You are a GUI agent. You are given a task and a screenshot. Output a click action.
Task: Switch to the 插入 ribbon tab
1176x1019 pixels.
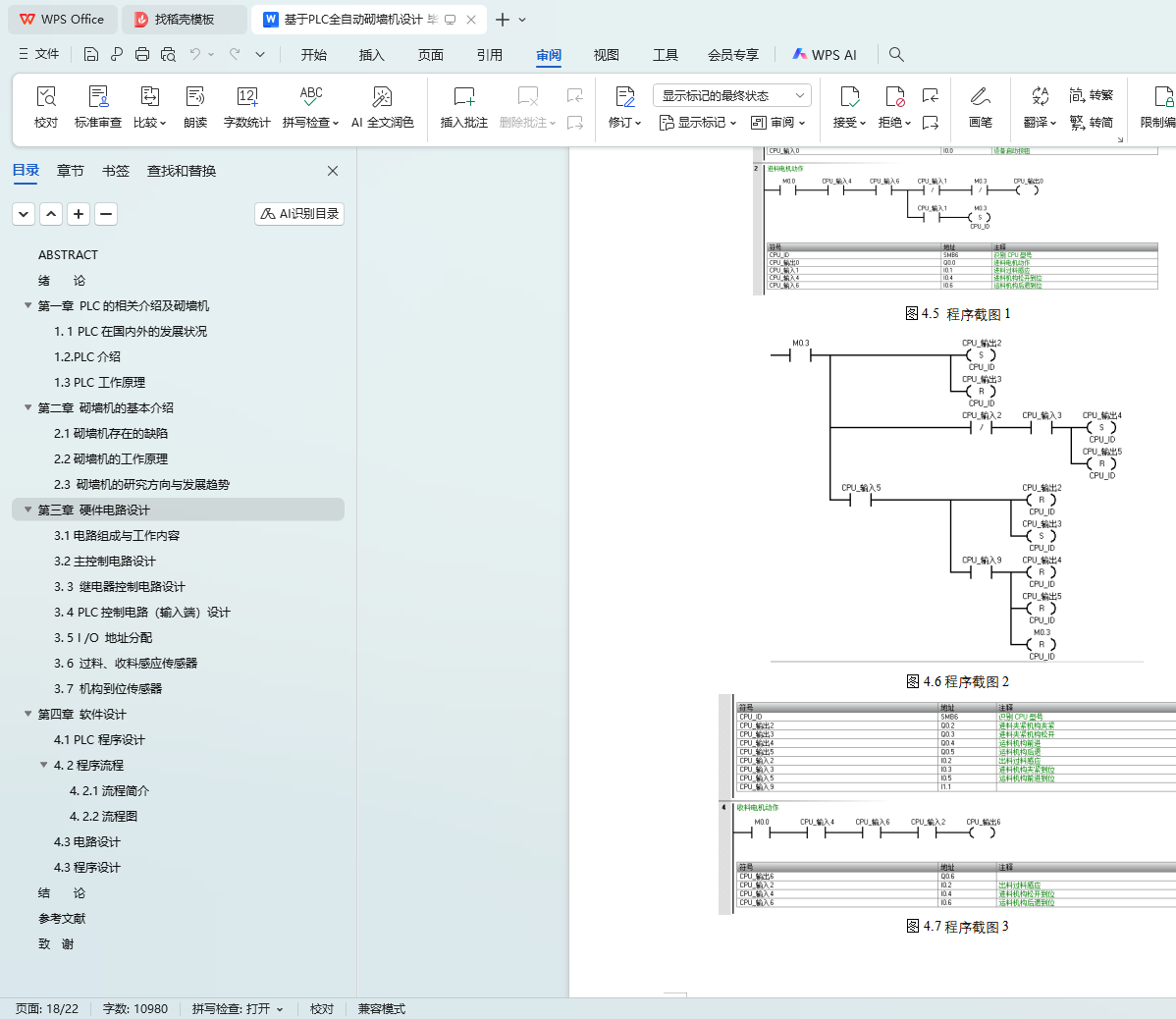(x=371, y=55)
